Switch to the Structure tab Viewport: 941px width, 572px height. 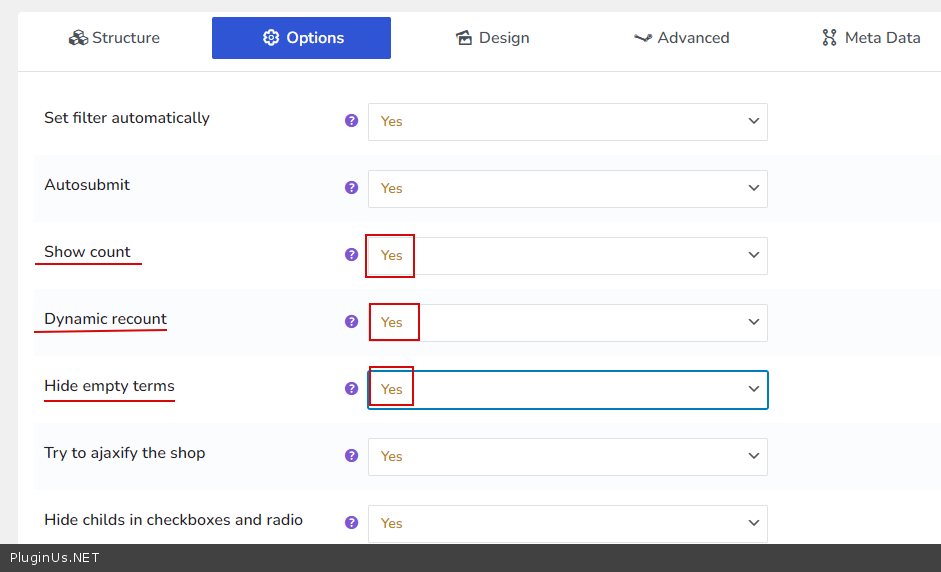[114, 38]
